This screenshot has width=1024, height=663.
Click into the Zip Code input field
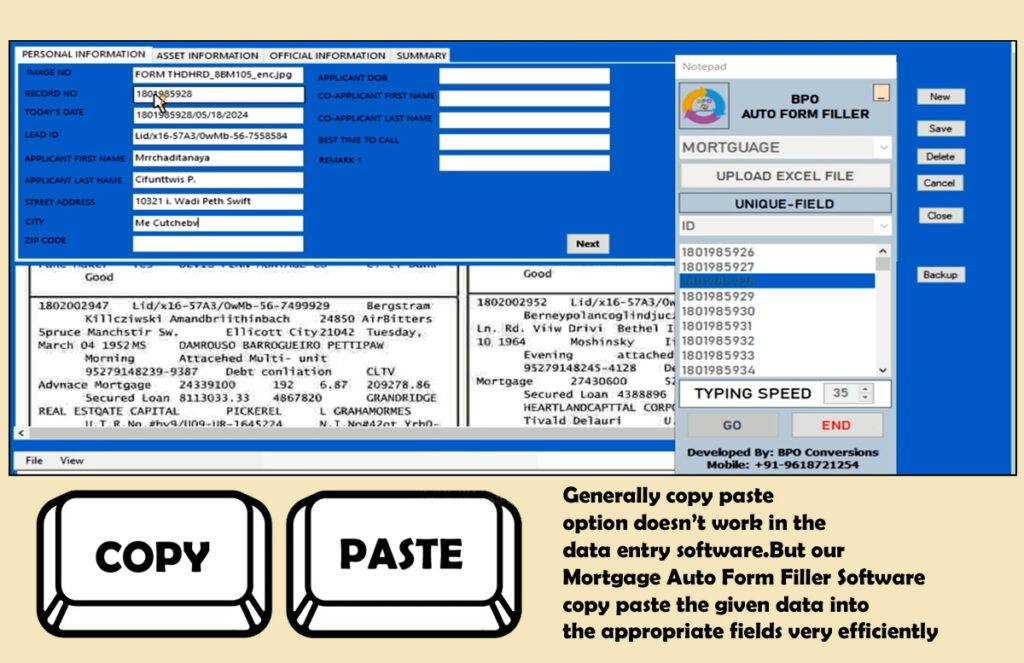coord(217,243)
